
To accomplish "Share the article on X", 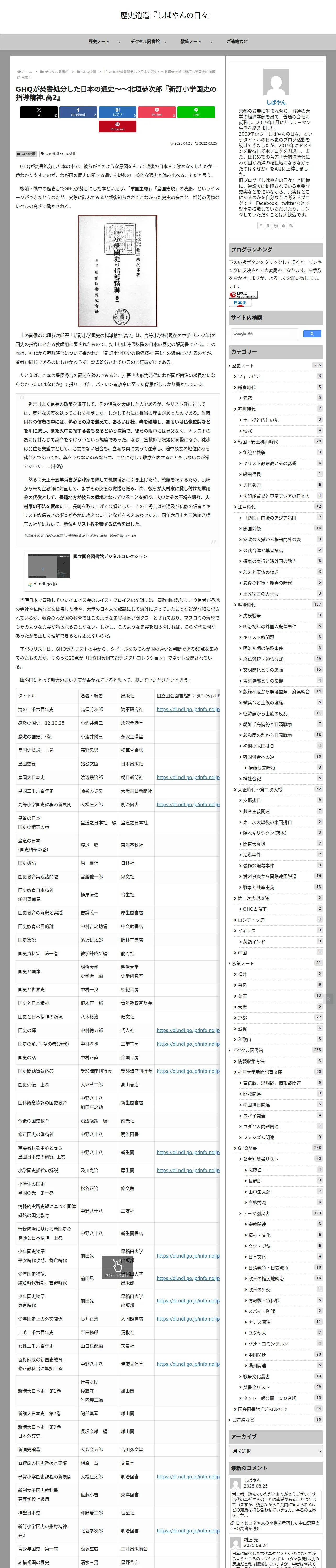I will (x=38, y=112).
